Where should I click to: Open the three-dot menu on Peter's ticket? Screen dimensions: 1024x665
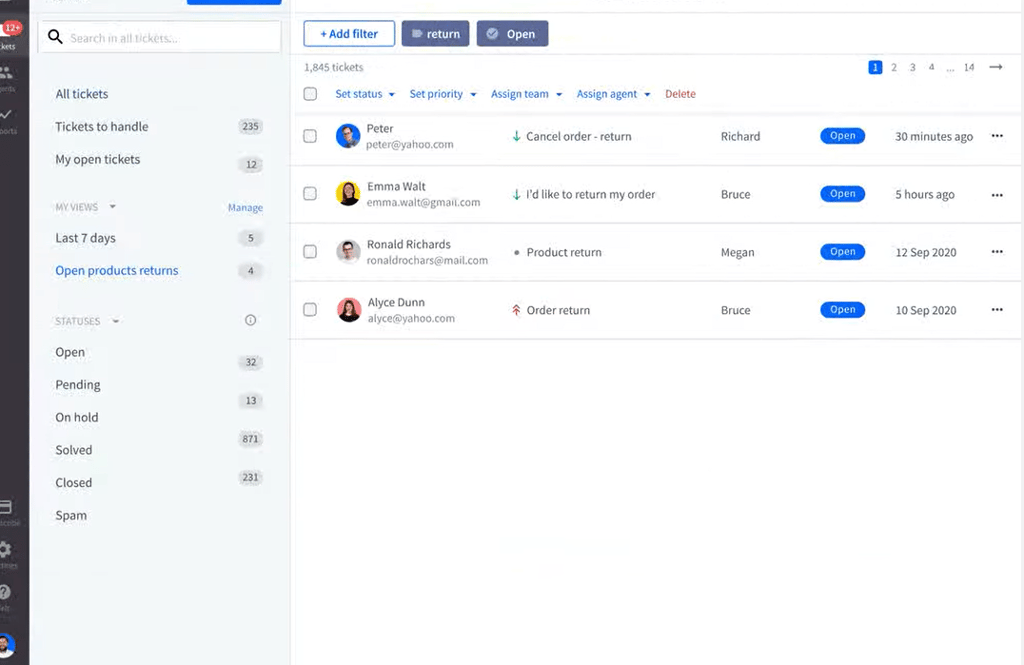[x=996, y=136]
